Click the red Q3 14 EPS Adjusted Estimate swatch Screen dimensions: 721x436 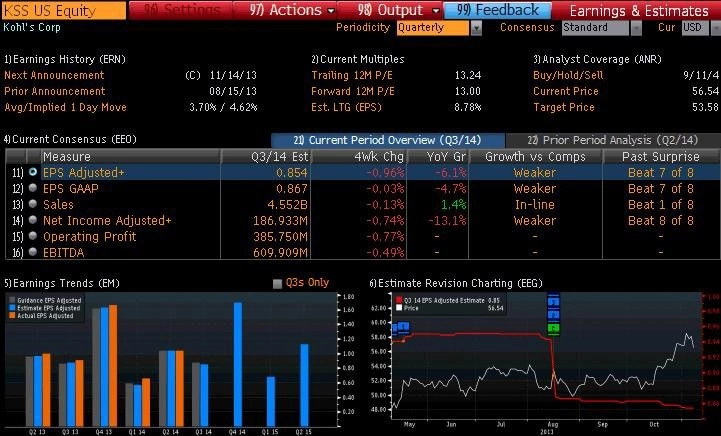[x=399, y=300]
